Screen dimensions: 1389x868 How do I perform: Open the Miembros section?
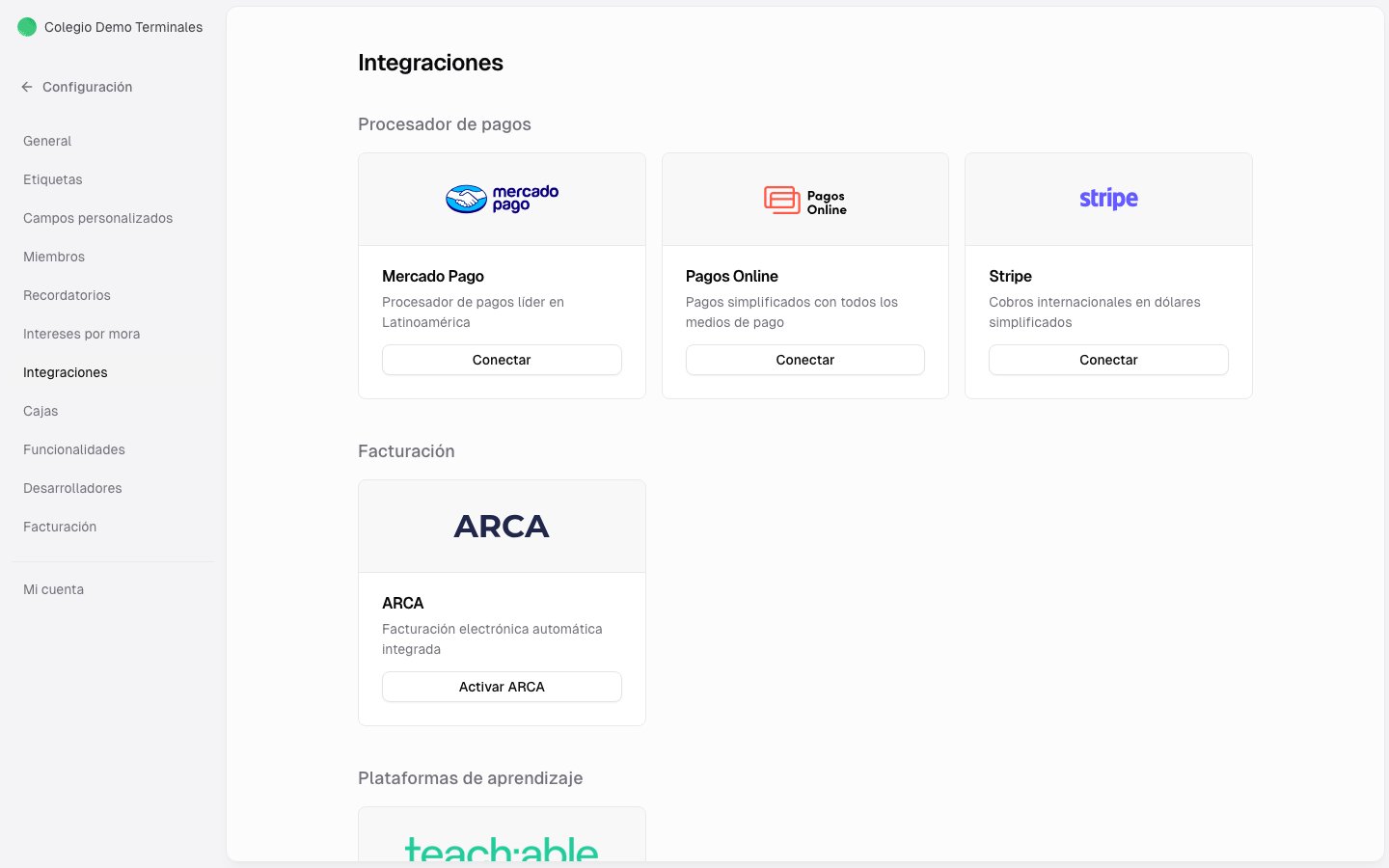tap(54, 257)
